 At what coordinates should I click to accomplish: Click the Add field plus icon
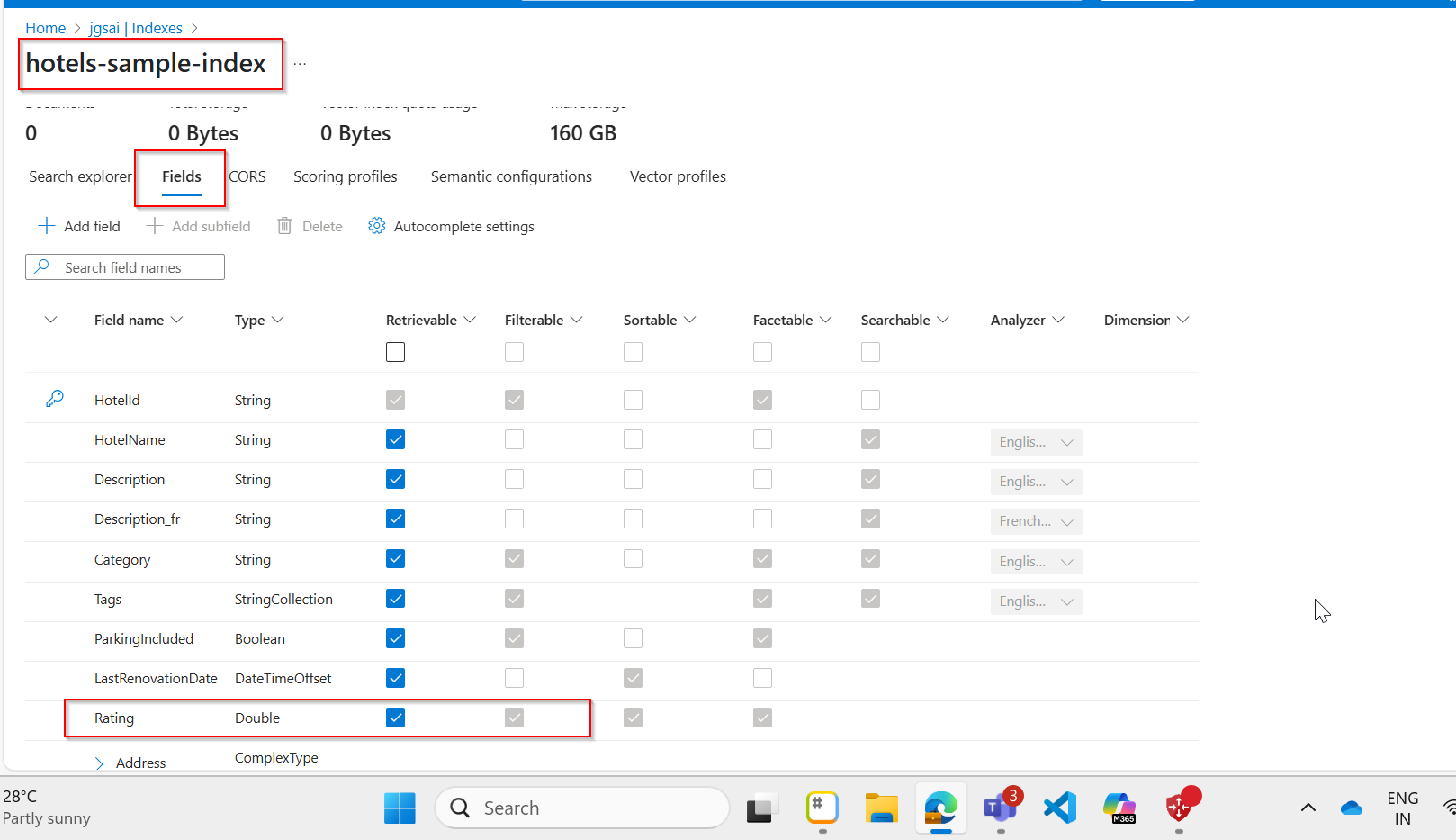click(x=47, y=226)
